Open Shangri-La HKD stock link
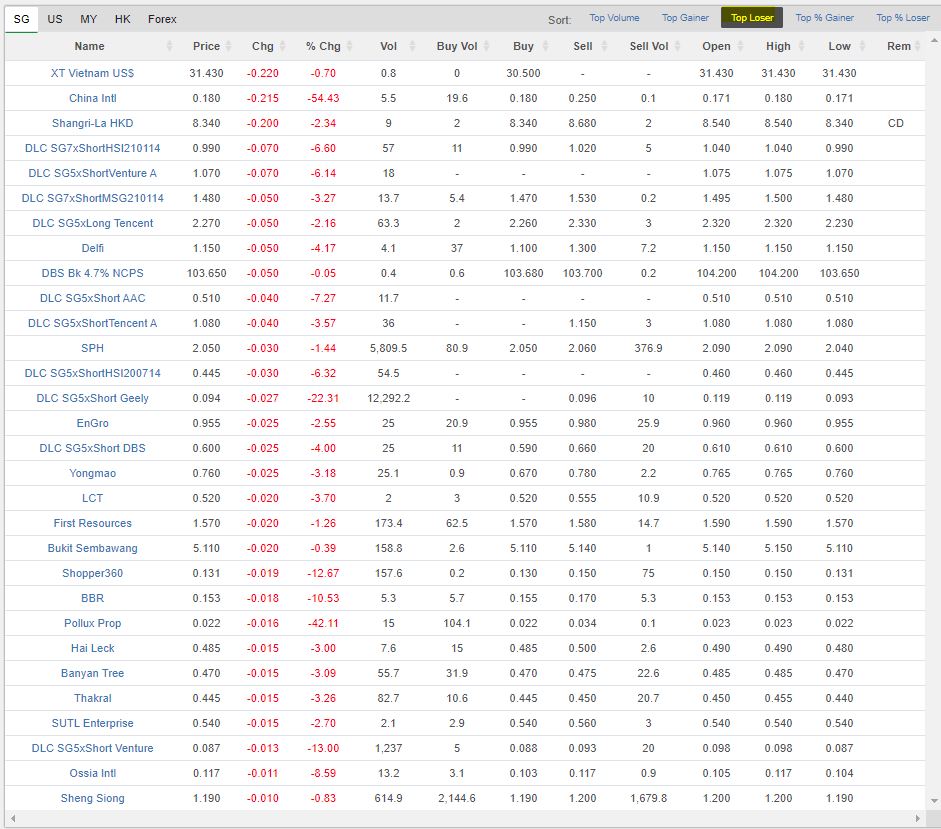Screen dimensions: 941x829 tap(92, 123)
